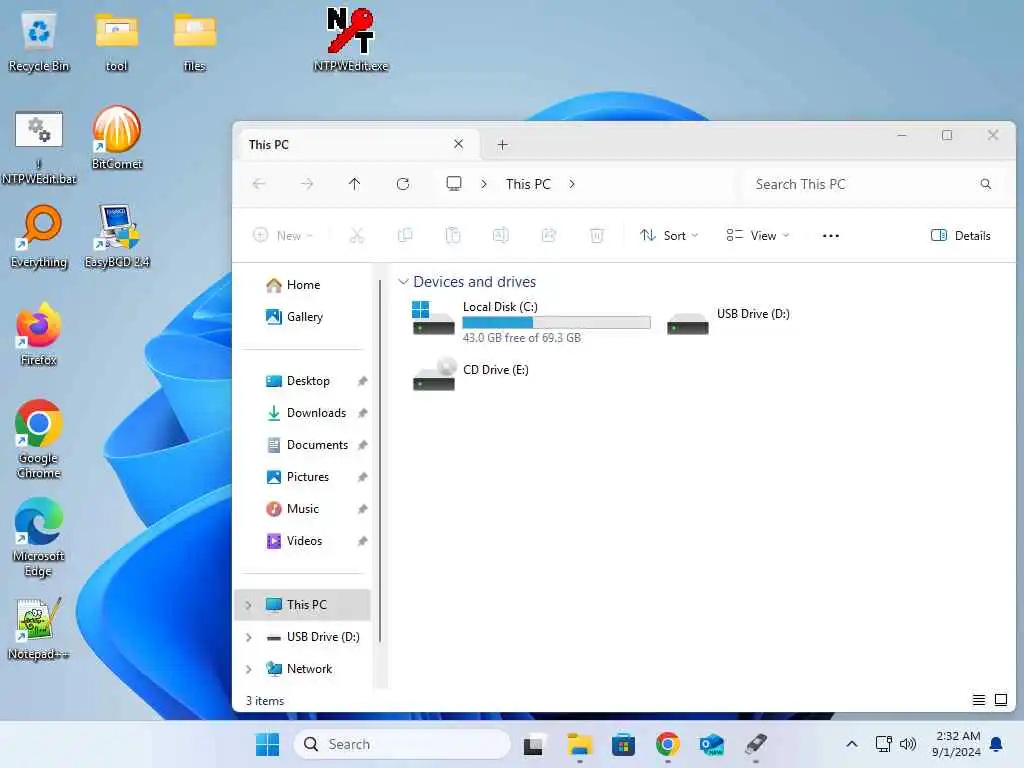1024x768 pixels.
Task: Open the tool folder on desktop
Action: [x=116, y=40]
